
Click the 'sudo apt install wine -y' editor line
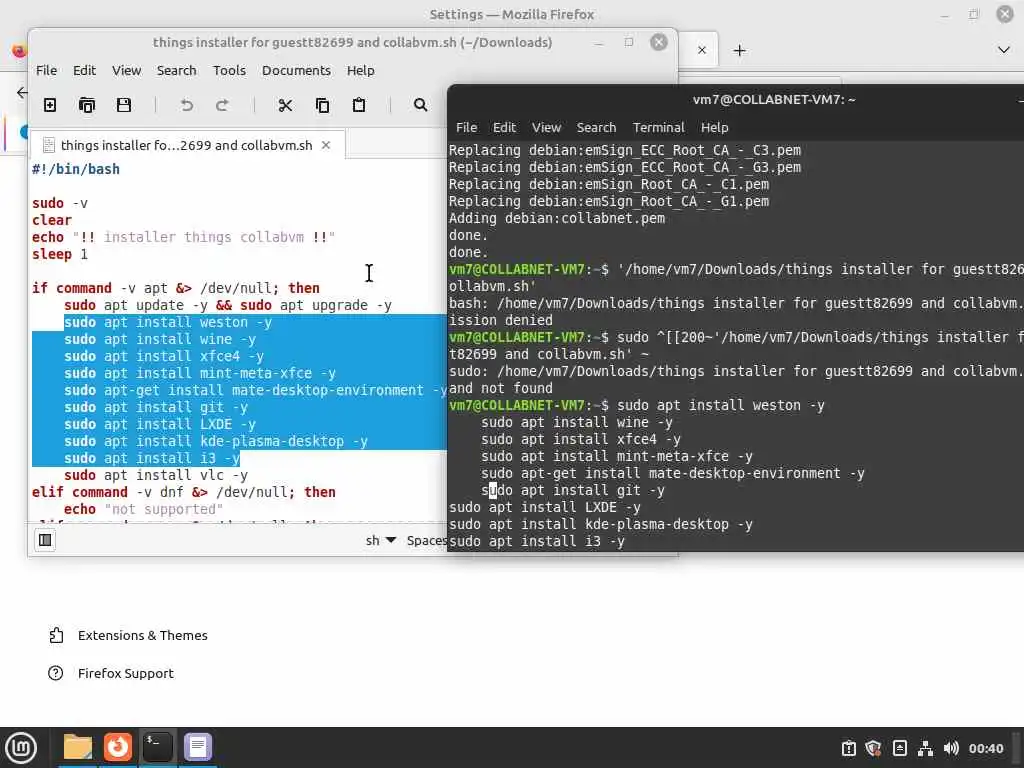[160, 340]
